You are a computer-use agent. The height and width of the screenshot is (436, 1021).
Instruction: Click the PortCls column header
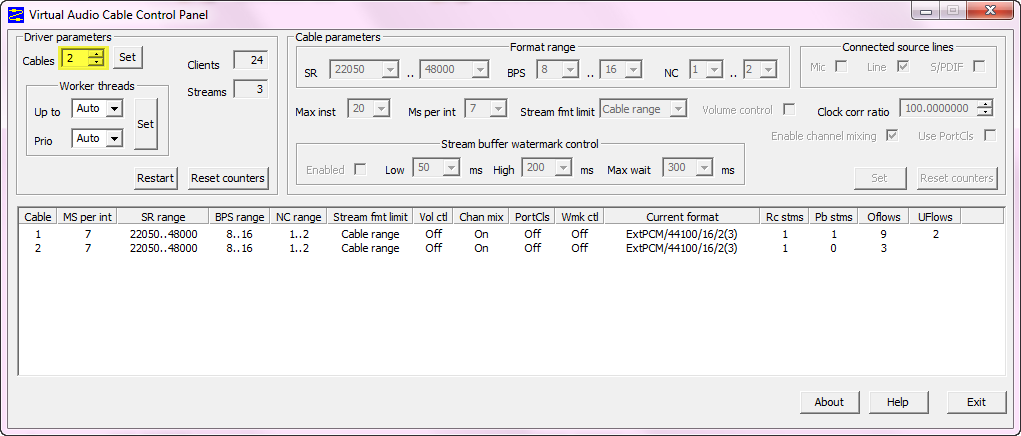click(x=532, y=217)
